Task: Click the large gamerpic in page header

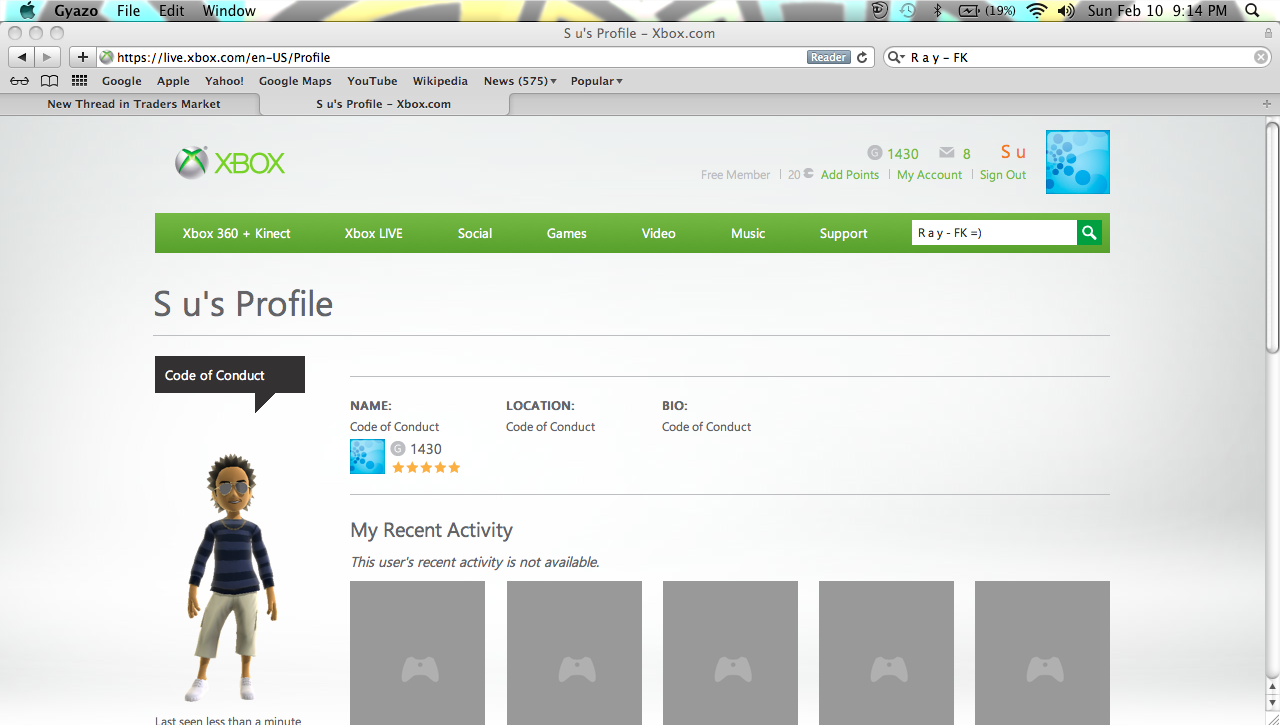Action: [x=1078, y=162]
